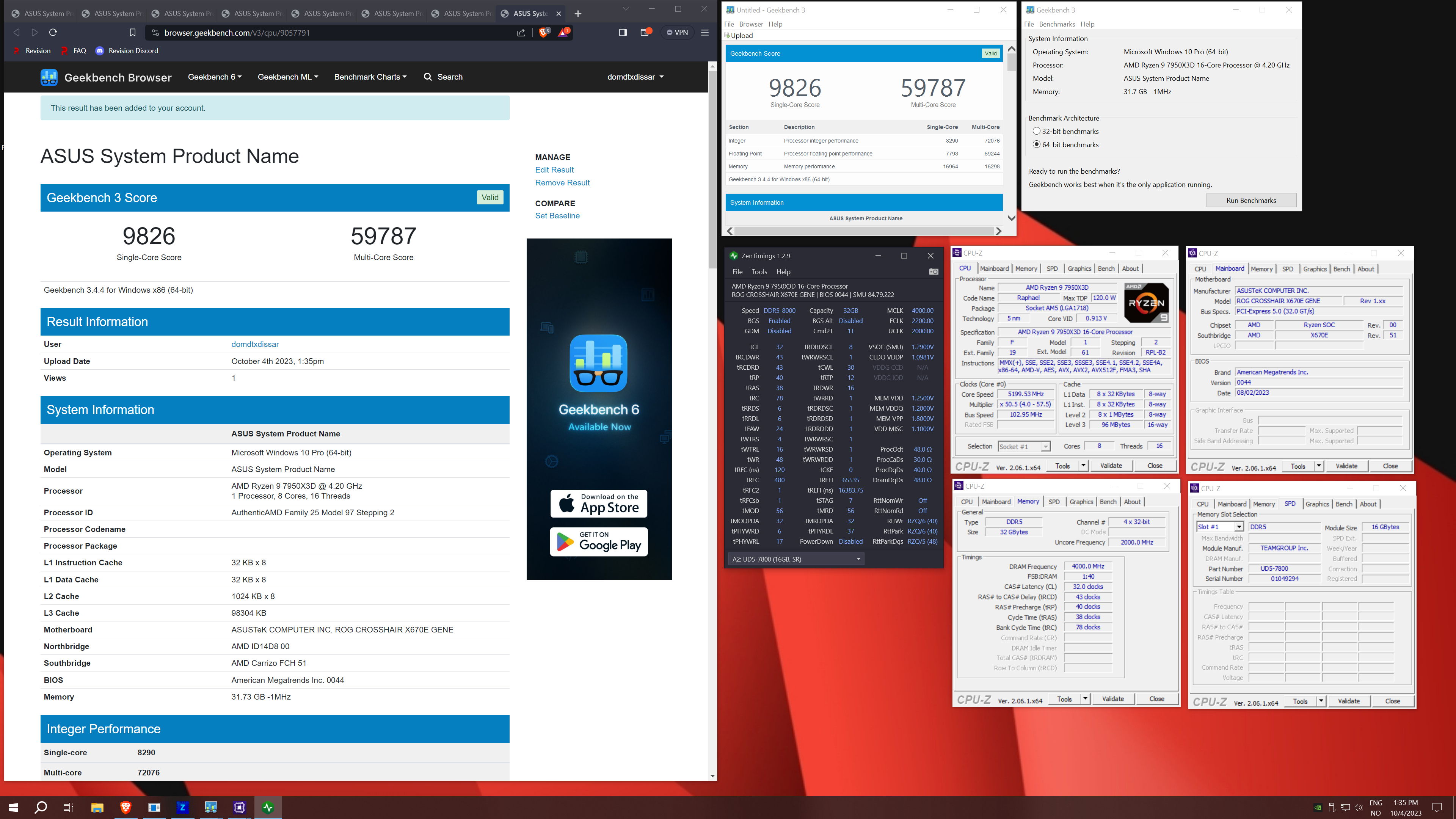Open the Help menu in ZenTimings
1456x819 pixels.
[x=783, y=272]
